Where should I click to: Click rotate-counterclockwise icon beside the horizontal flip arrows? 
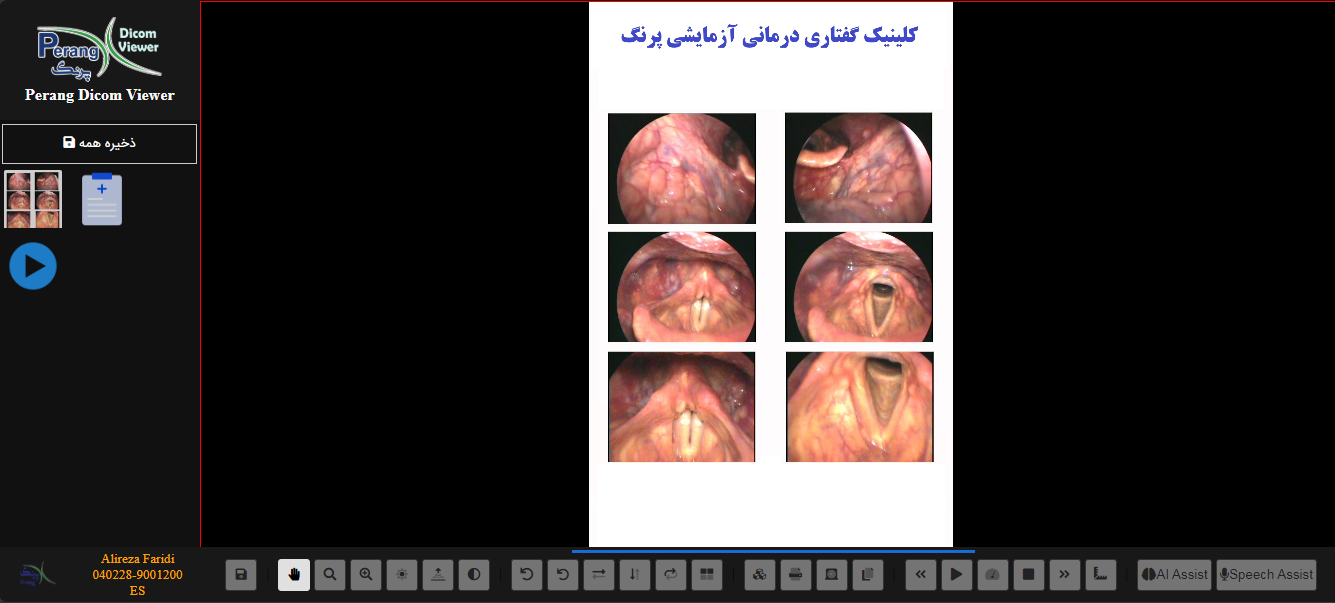click(x=563, y=575)
